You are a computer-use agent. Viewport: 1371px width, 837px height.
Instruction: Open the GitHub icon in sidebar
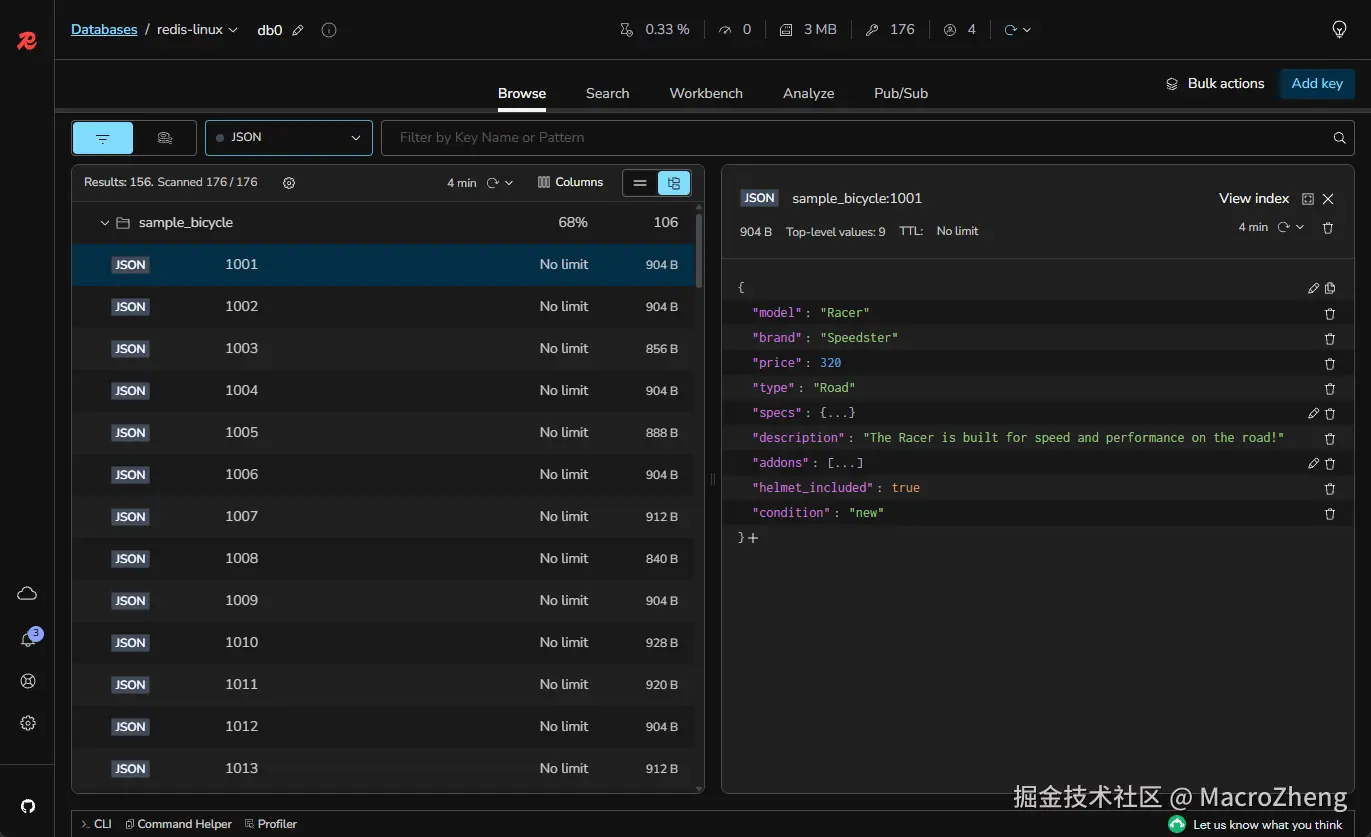pos(28,806)
